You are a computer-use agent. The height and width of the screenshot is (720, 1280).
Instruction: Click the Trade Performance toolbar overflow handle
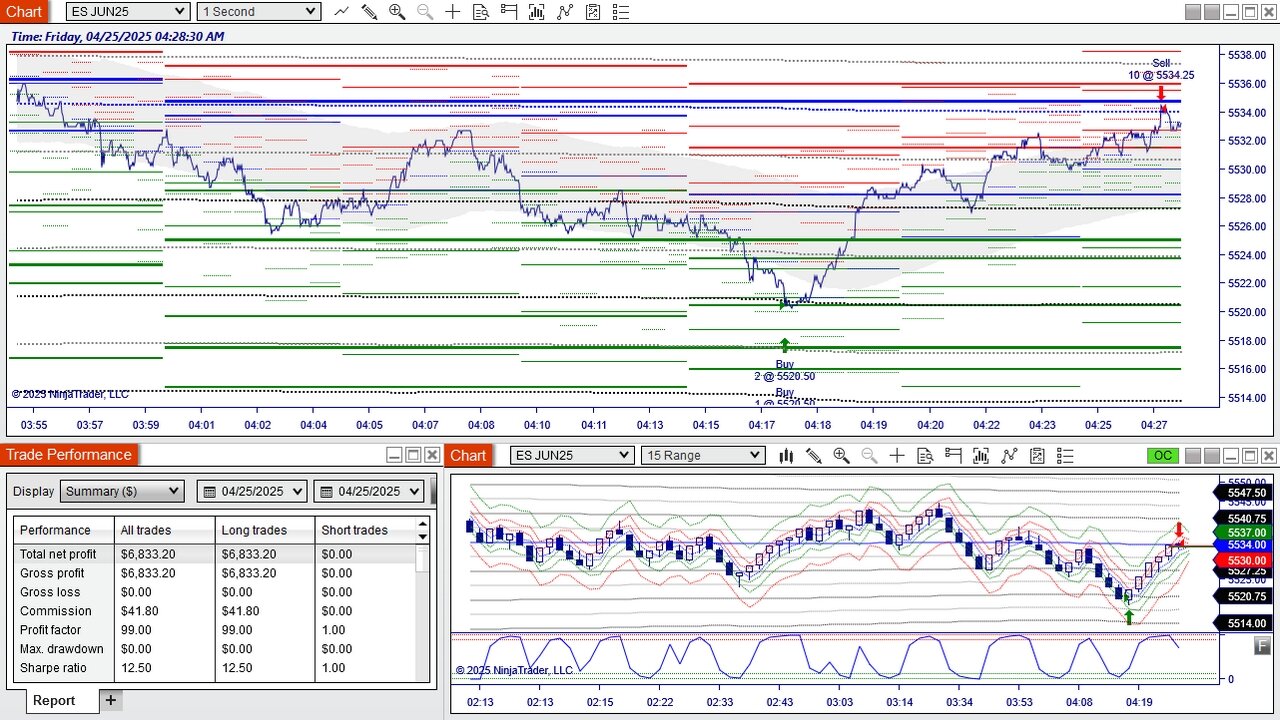coord(434,491)
